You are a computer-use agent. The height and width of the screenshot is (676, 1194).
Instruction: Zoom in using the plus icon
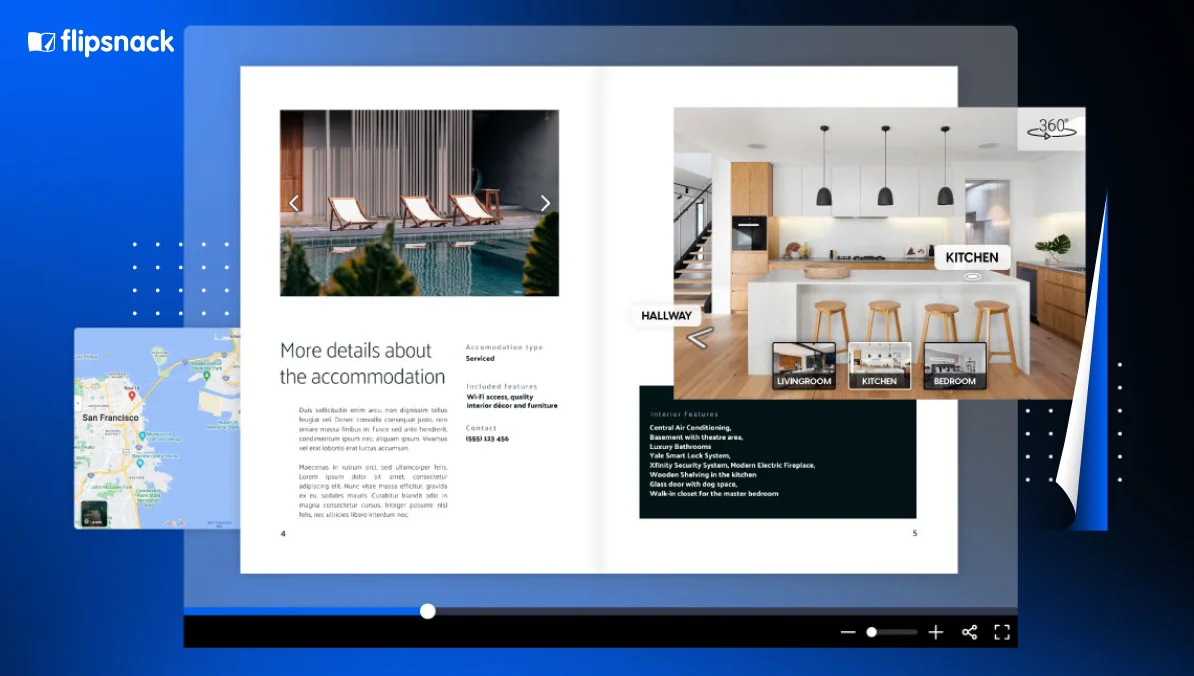(x=936, y=632)
